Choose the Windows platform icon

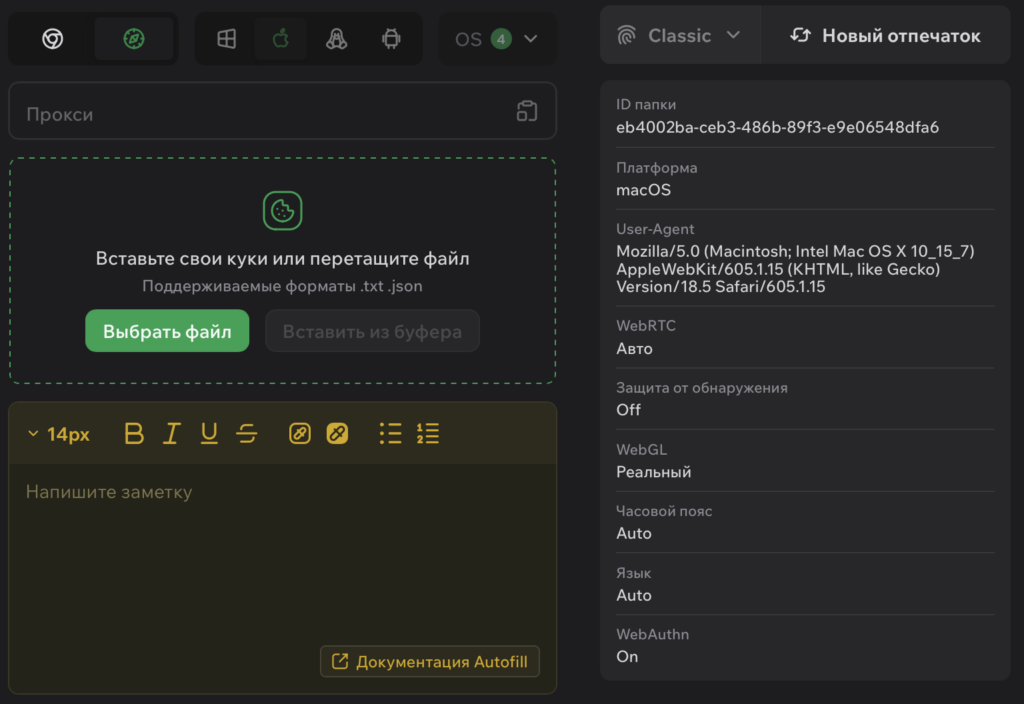tap(227, 39)
